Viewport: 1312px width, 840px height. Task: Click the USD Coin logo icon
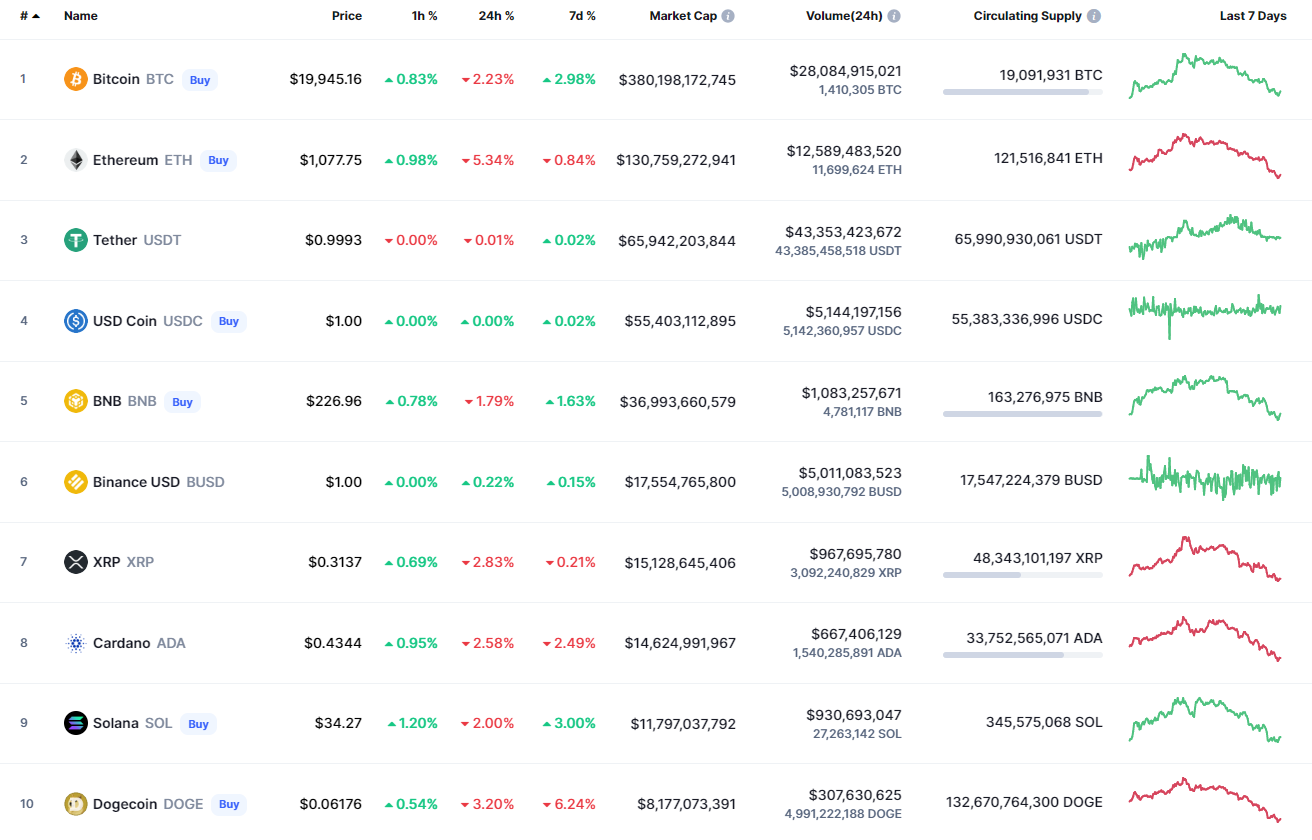[76, 321]
